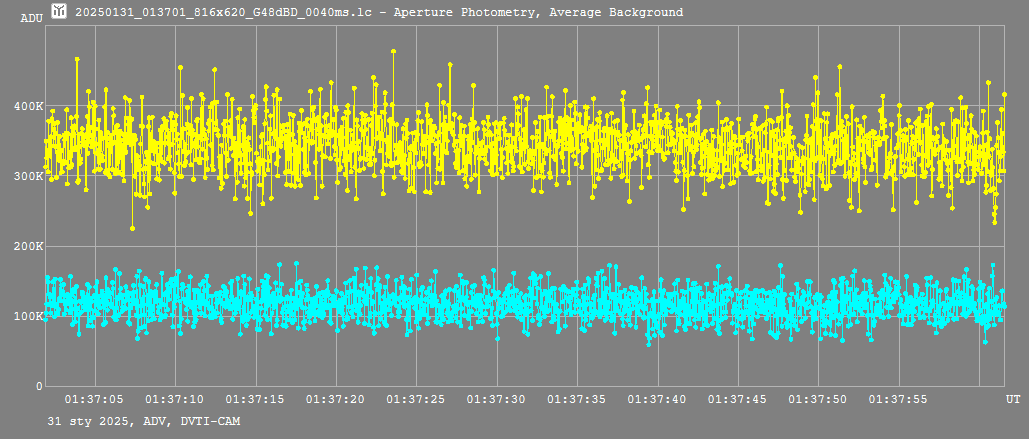Click the 01:37:30 time label
Screen dimensions: 1029x439
(495, 399)
